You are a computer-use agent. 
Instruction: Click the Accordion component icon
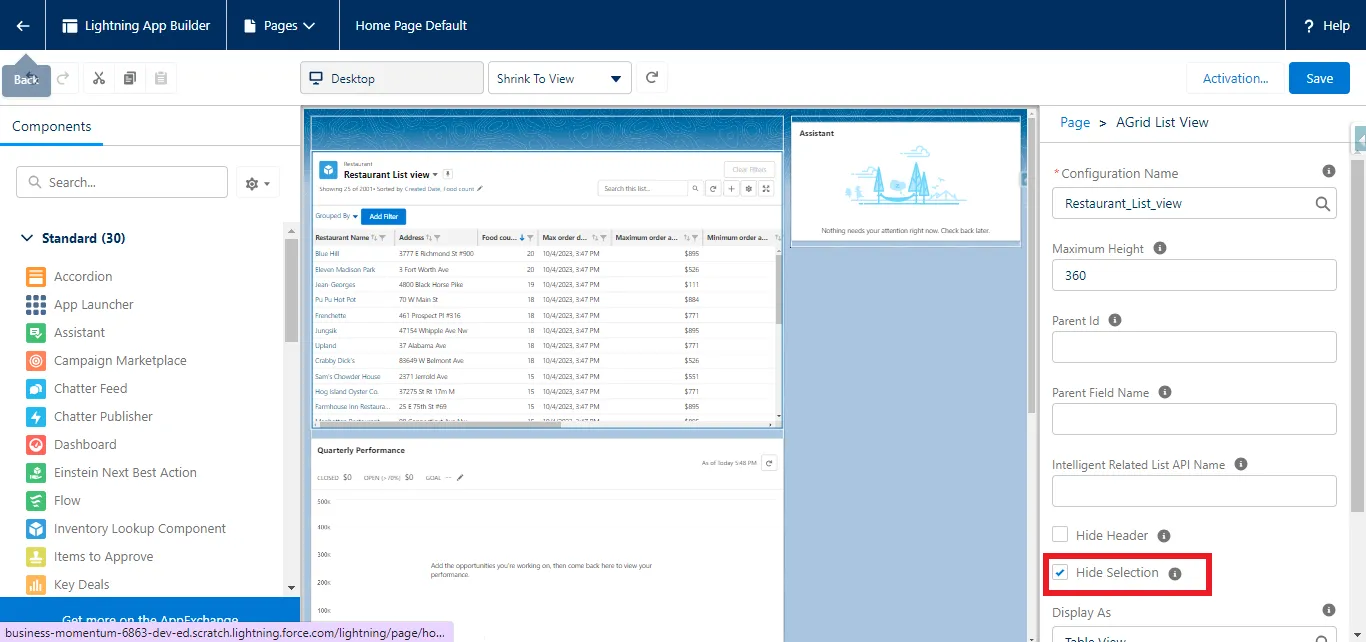click(36, 277)
